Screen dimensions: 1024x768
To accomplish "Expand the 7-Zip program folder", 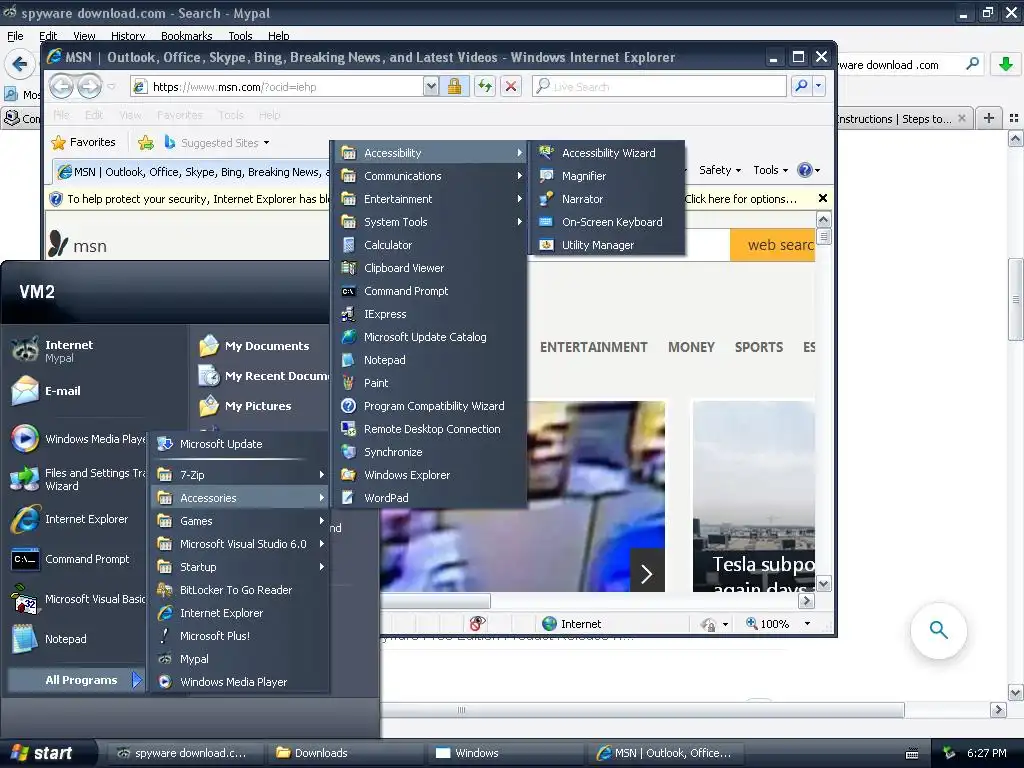I will [240, 475].
